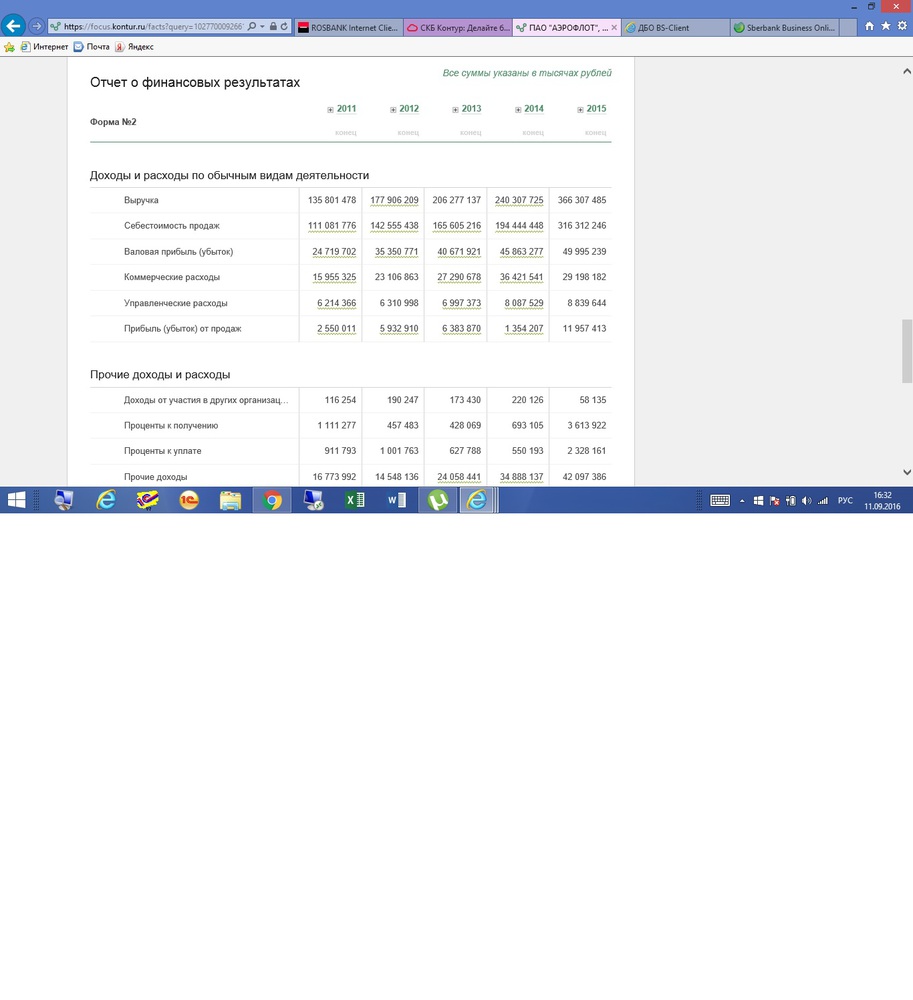Screen dimensions: 913x1000
Task: Switch to Sberbank Business Online tab
Action: click(784, 27)
